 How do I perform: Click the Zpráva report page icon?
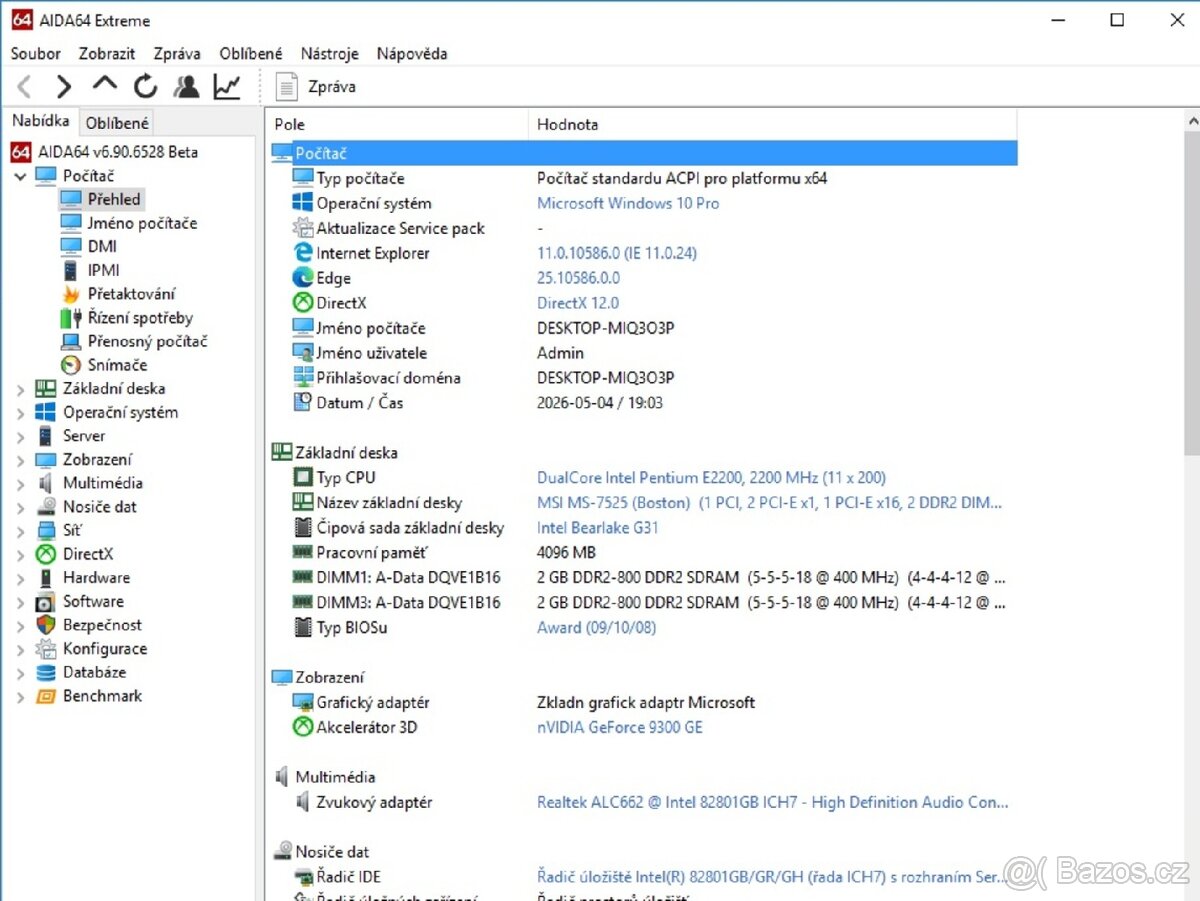[285, 86]
